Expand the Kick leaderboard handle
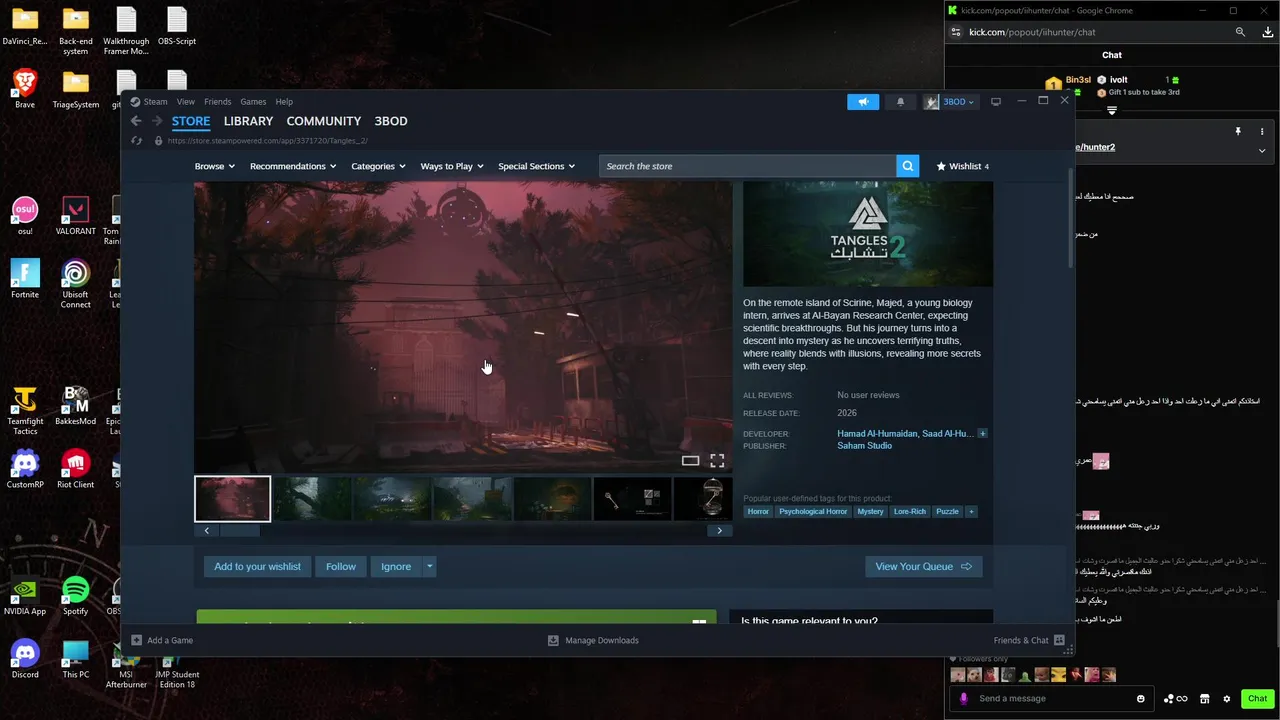 [1111, 111]
